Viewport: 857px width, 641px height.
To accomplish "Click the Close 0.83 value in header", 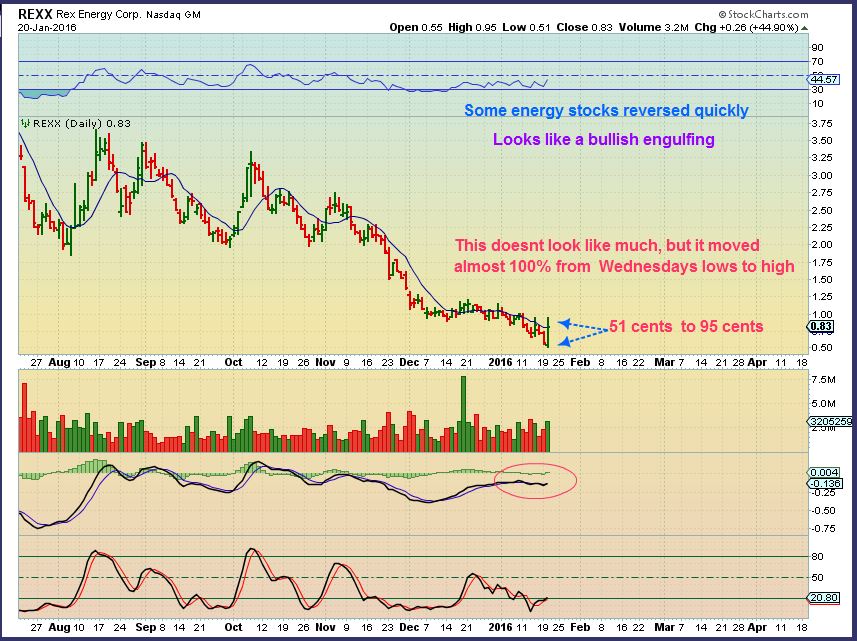I will (x=584, y=27).
